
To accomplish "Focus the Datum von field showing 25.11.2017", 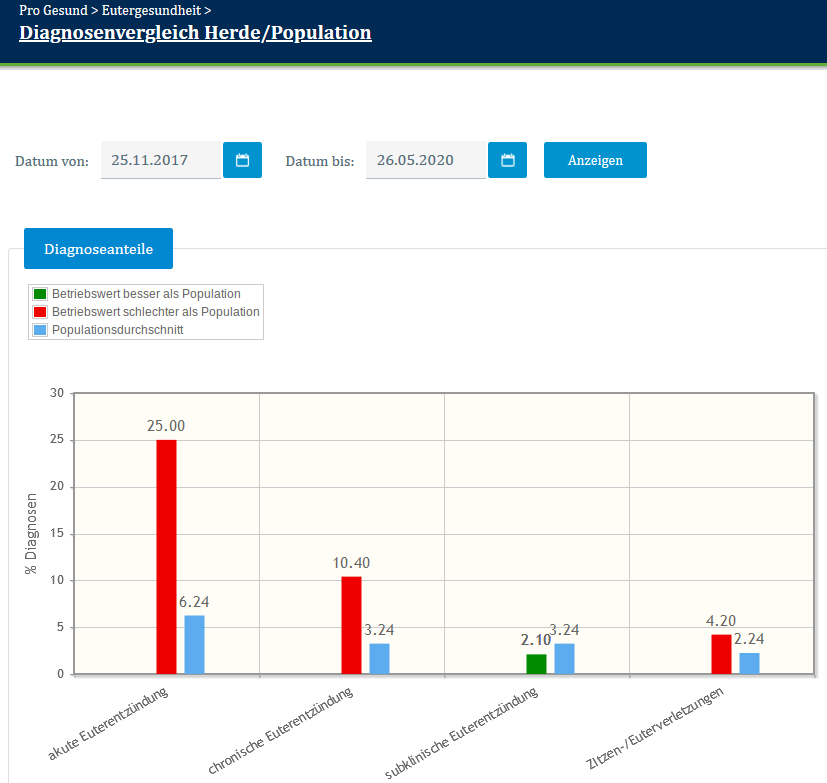I will [x=160, y=160].
